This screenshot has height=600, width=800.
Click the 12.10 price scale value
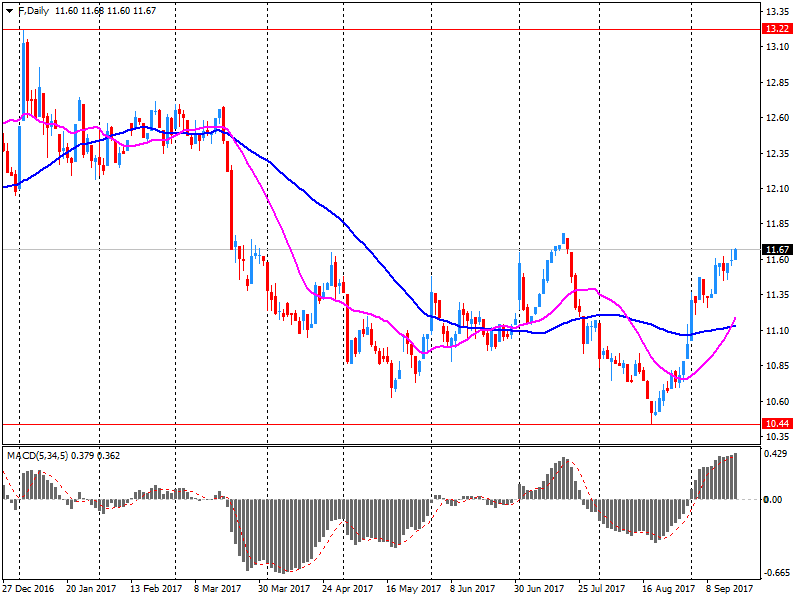(777, 189)
